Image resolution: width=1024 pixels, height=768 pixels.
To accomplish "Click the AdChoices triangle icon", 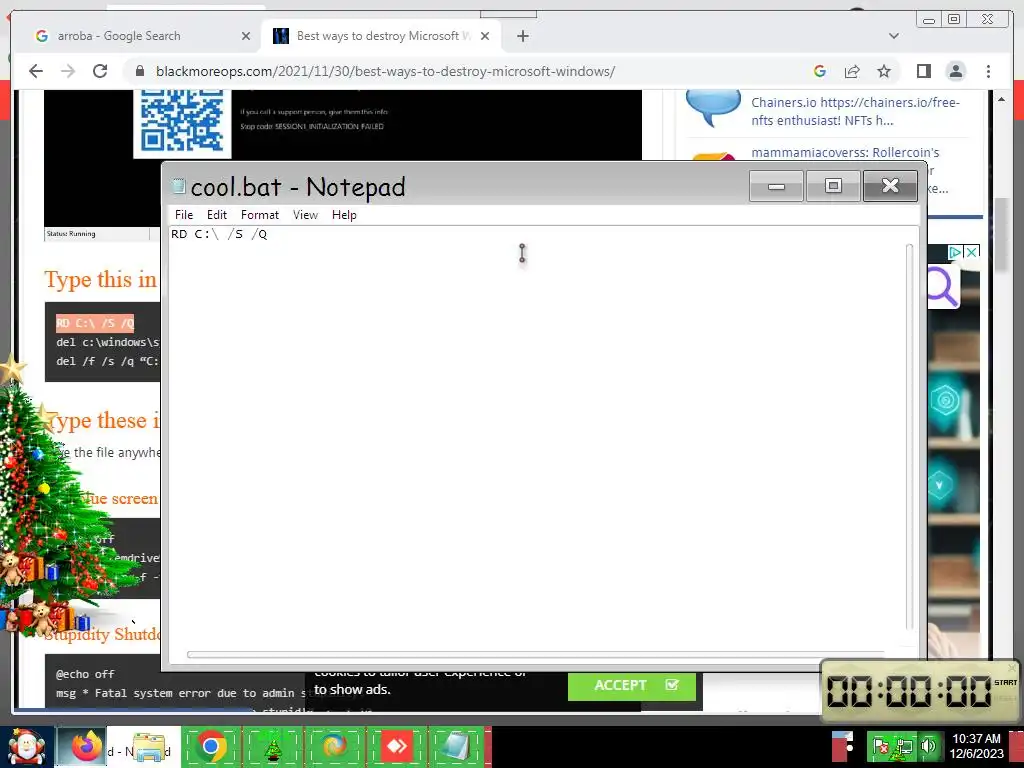I will point(955,252).
